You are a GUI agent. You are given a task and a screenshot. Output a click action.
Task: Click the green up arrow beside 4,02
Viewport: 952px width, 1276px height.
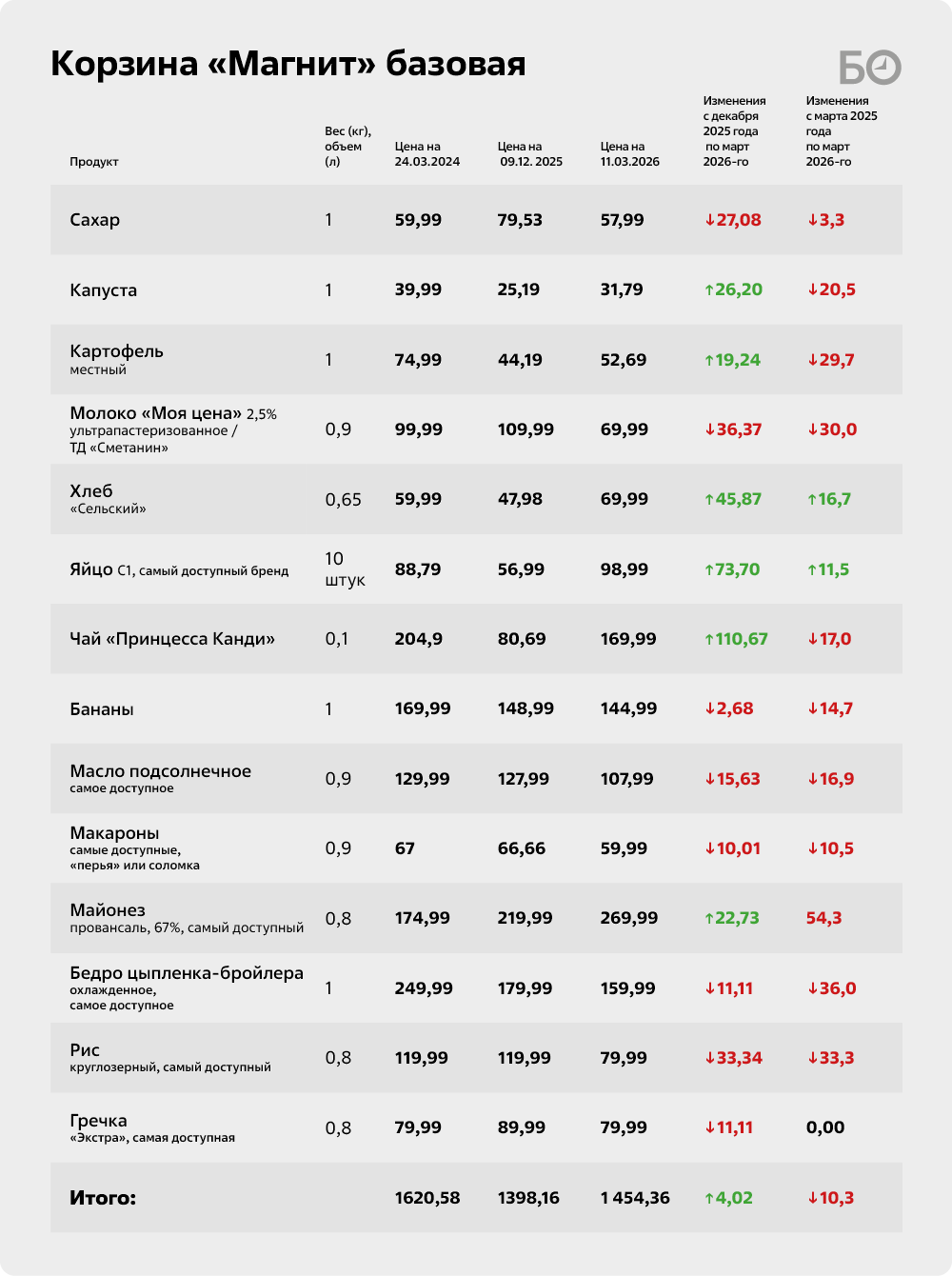(709, 1199)
